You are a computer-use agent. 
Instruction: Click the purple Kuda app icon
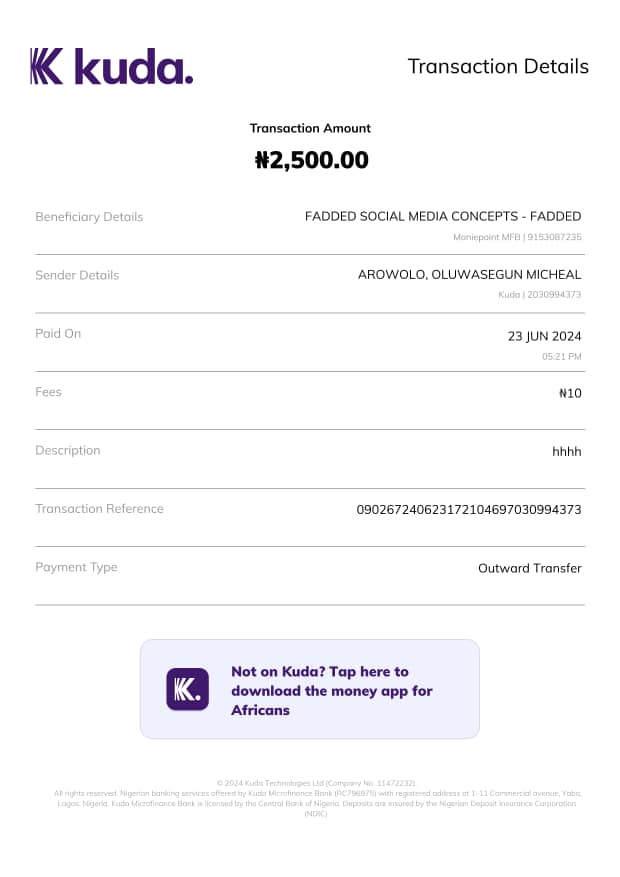[187, 689]
